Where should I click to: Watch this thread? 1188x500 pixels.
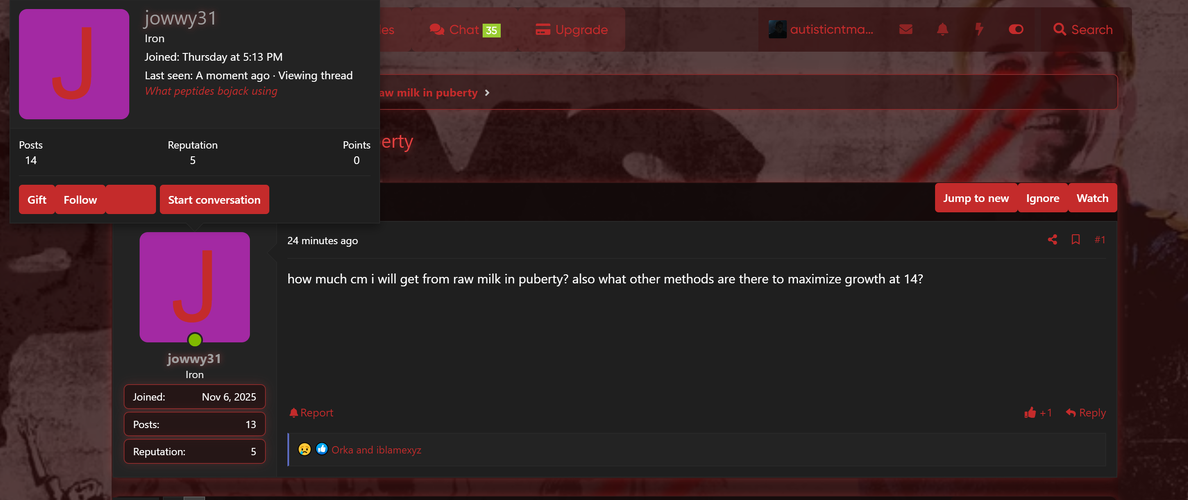(x=1093, y=198)
